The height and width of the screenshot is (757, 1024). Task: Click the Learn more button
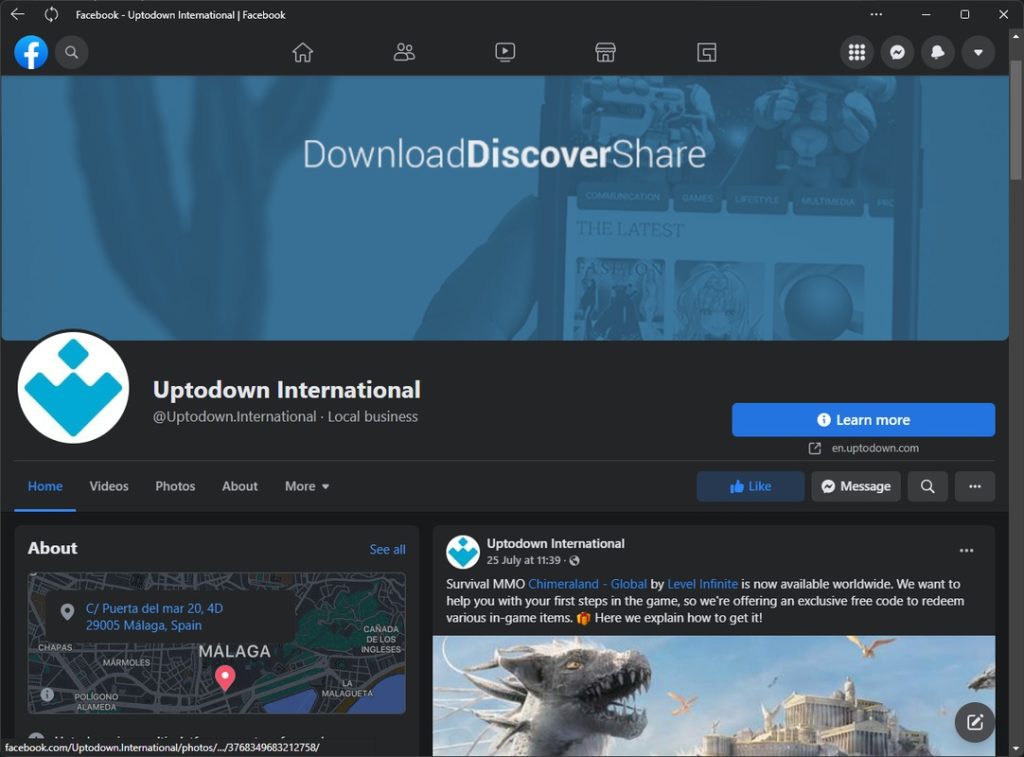tap(863, 419)
